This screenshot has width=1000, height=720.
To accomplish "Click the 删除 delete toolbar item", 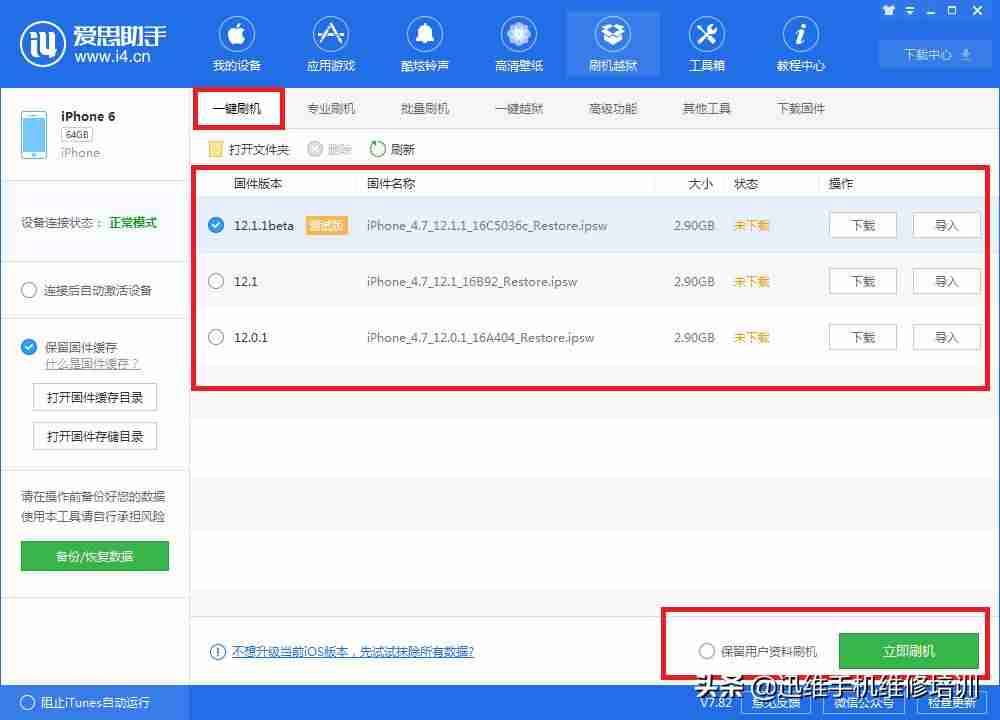I will tap(329, 149).
